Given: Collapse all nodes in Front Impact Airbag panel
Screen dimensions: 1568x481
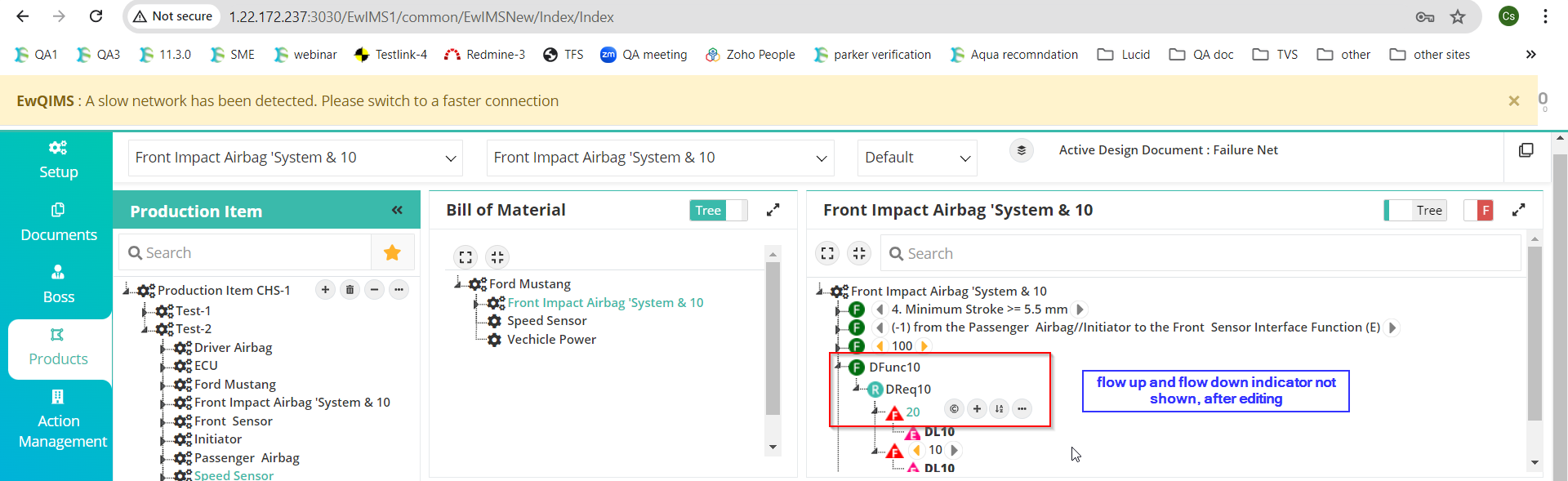Looking at the screenshot, I should [859, 253].
